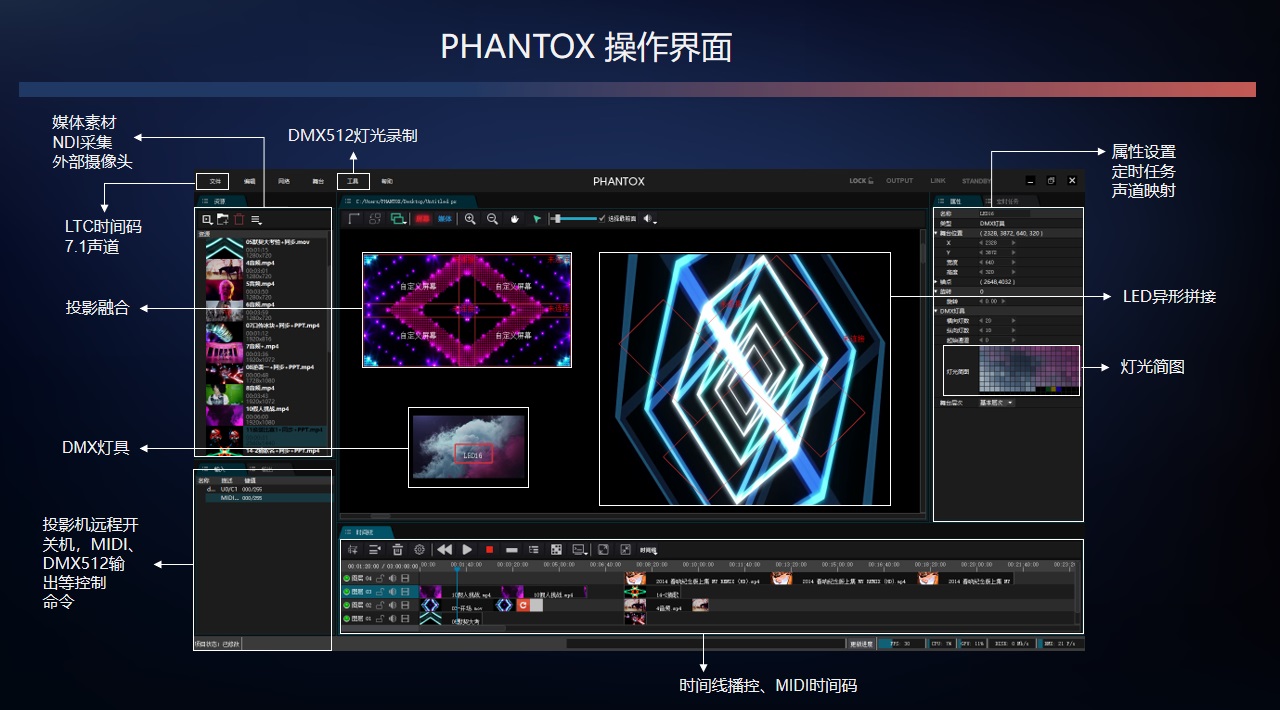Viewport: 1280px width, 710px height.
Task: Collapse the 舞台位置 property group
Action: tap(936, 233)
